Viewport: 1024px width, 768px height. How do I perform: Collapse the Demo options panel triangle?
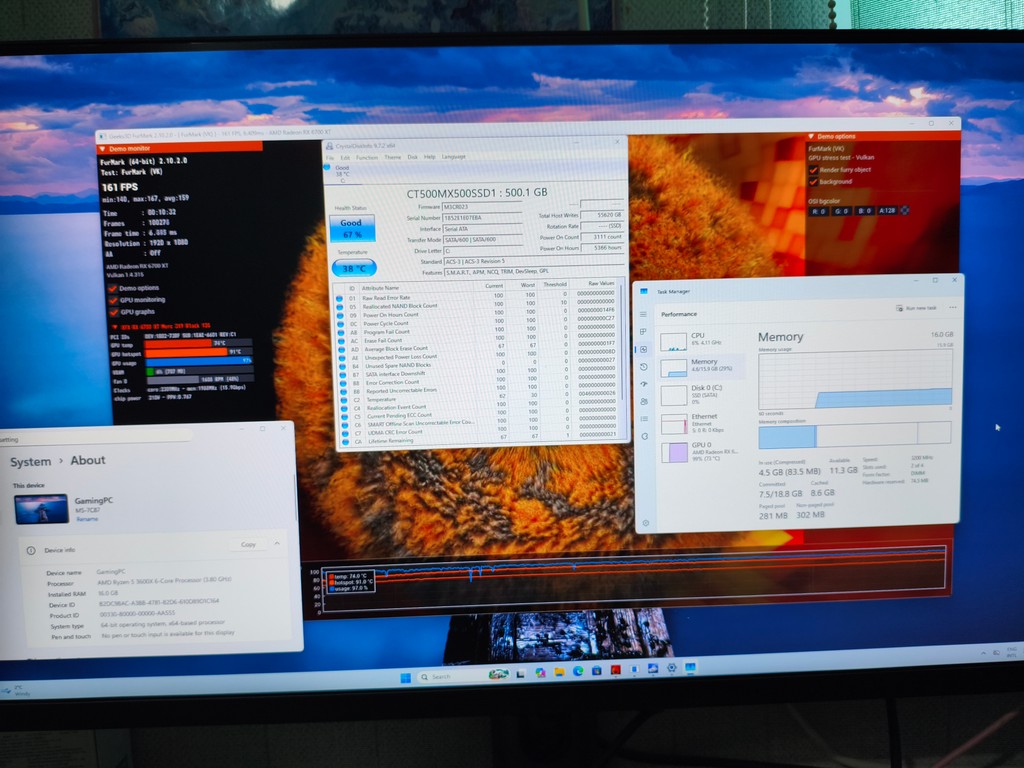click(x=811, y=136)
